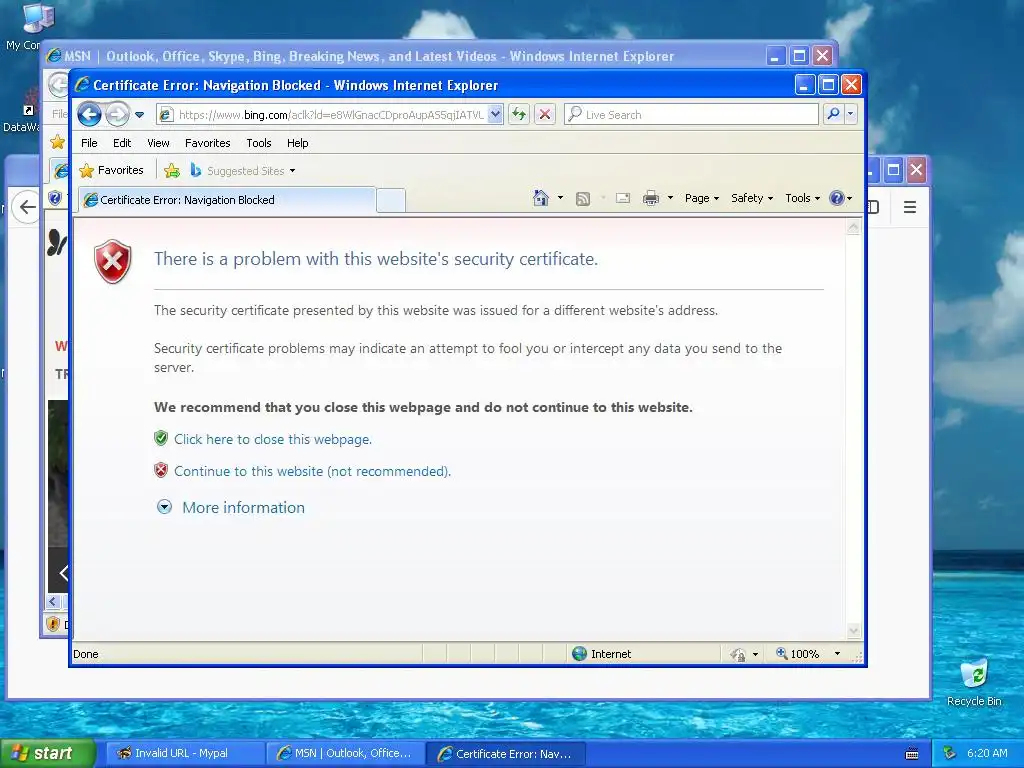Click the 100% zoom level button
Viewport: 1024px width, 768px height.
[798, 654]
